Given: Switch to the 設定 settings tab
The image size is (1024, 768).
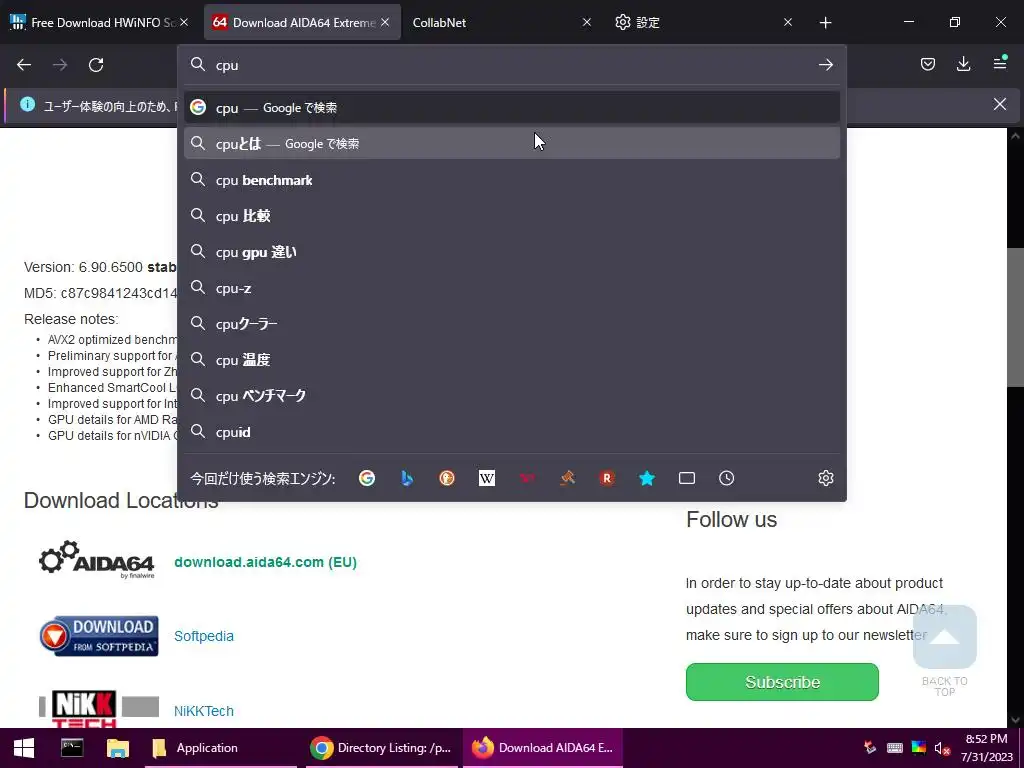Looking at the screenshot, I should point(703,22).
